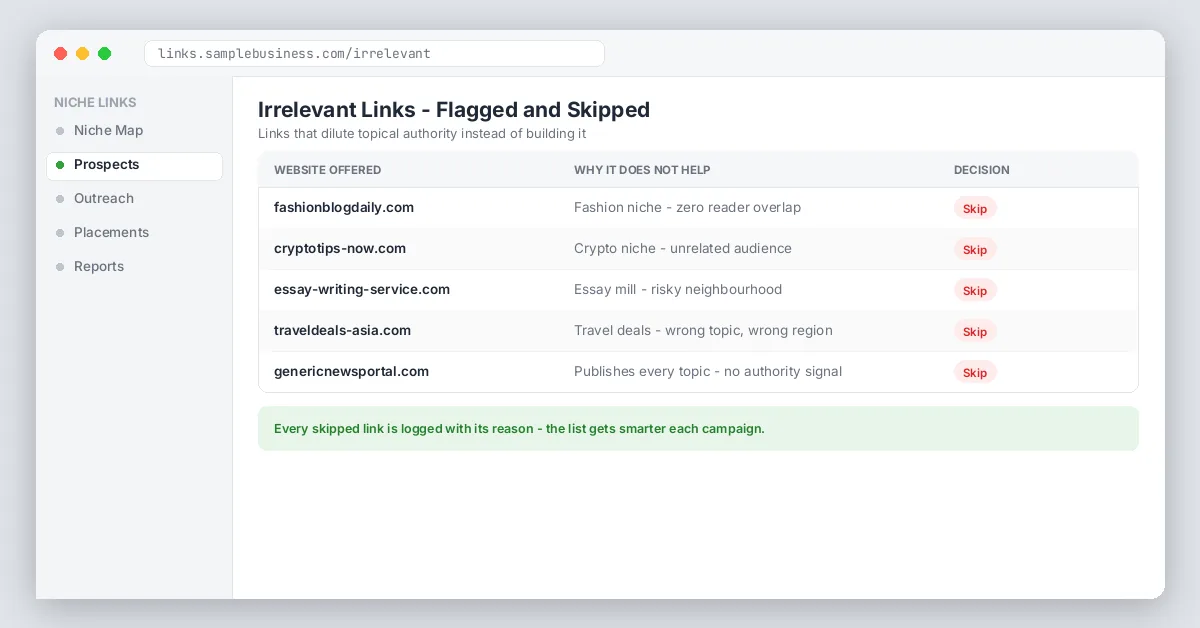The height and width of the screenshot is (628, 1200).
Task: Click 'Publishes every topic - no authority signal'
Action: click(708, 372)
